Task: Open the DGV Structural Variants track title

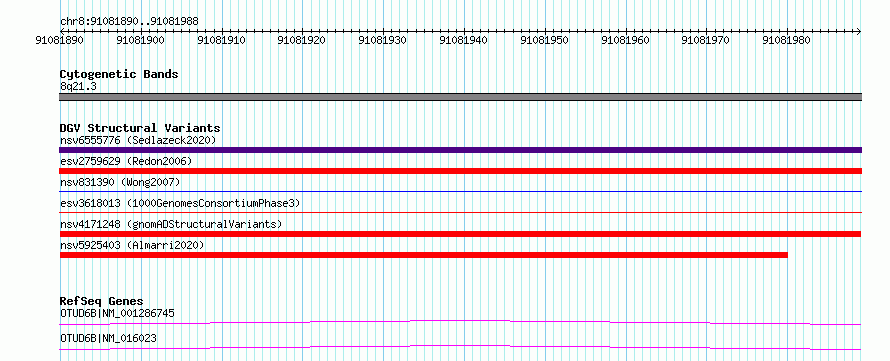Action: coord(140,128)
